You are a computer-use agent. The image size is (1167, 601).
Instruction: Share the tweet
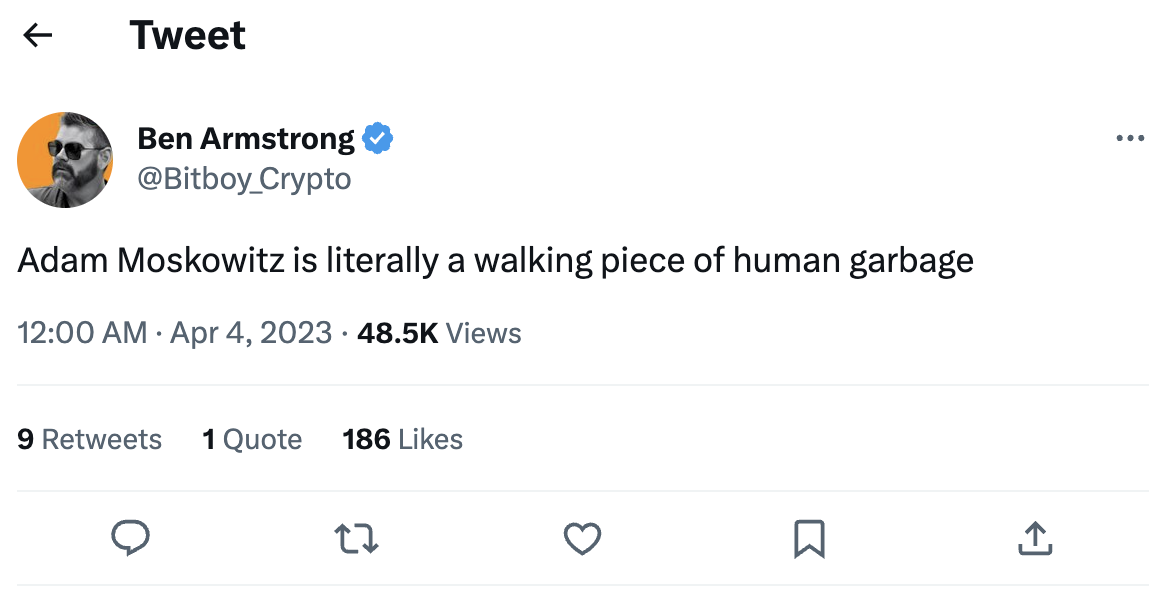tap(1034, 539)
